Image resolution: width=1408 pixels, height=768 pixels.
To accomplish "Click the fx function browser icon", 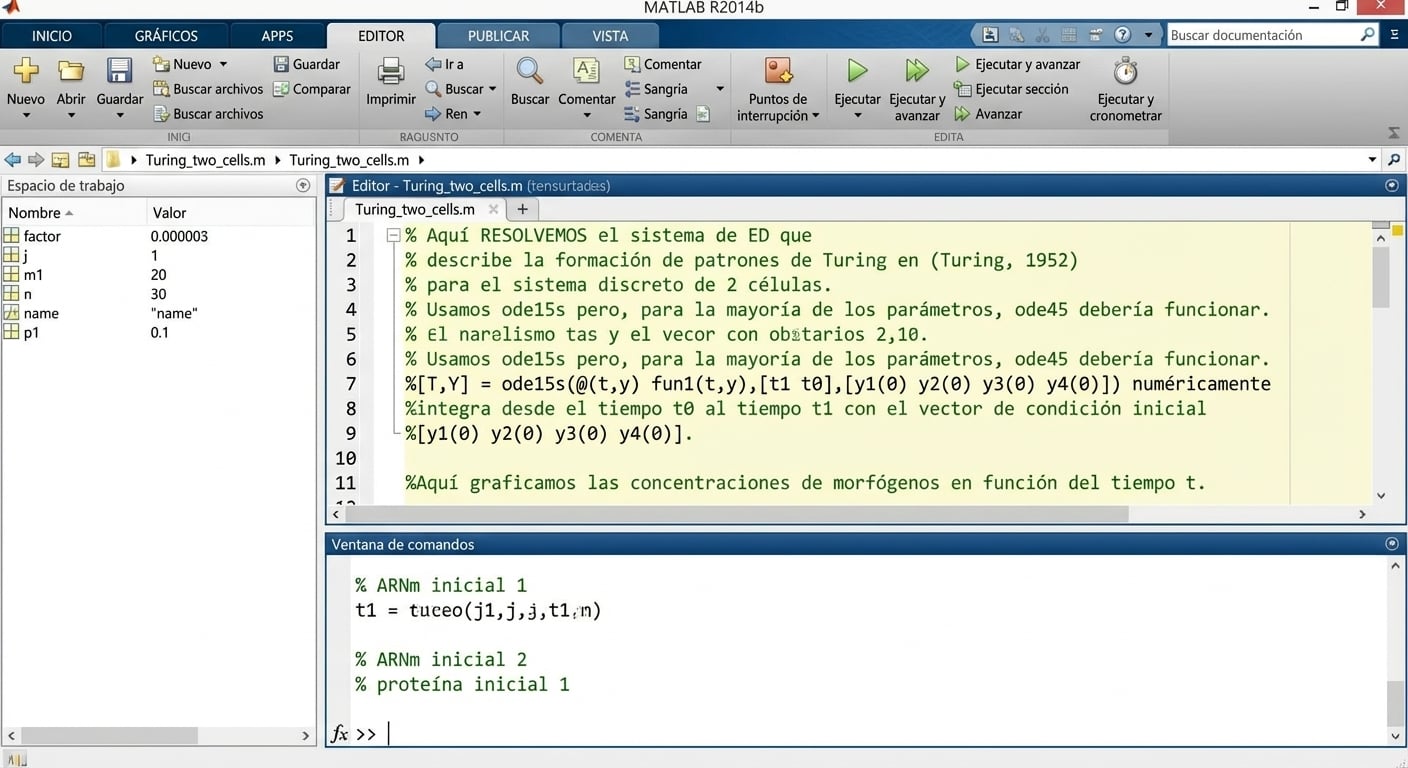I will 340,734.
